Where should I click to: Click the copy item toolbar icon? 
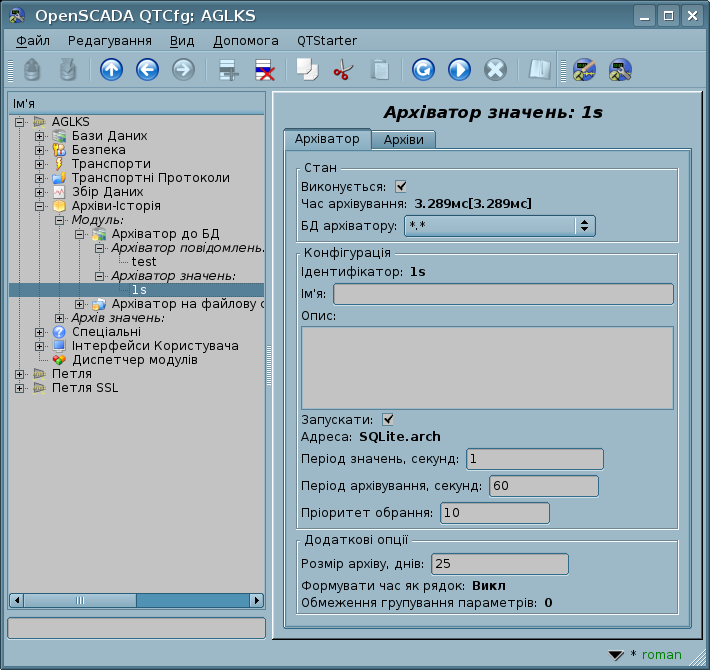[306, 70]
